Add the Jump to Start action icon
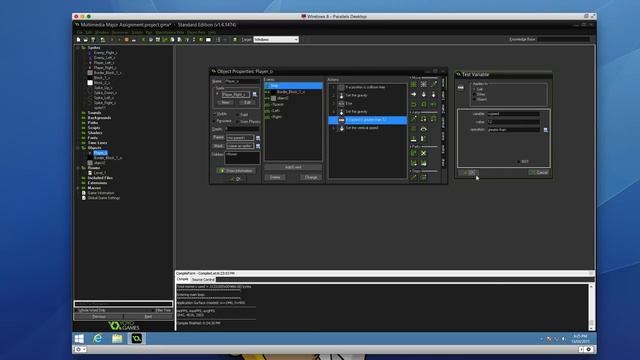 point(424,119)
